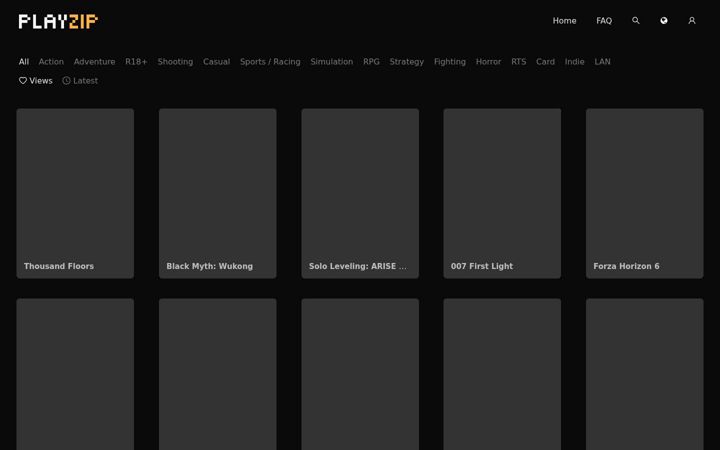Filter by Fighting category
The height and width of the screenshot is (450, 720).
click(x=450, y=62)
